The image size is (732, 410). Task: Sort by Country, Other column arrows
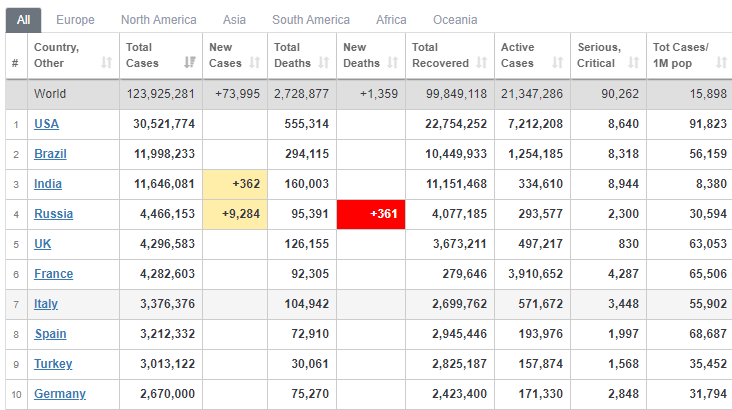click(x=106, y=63)
